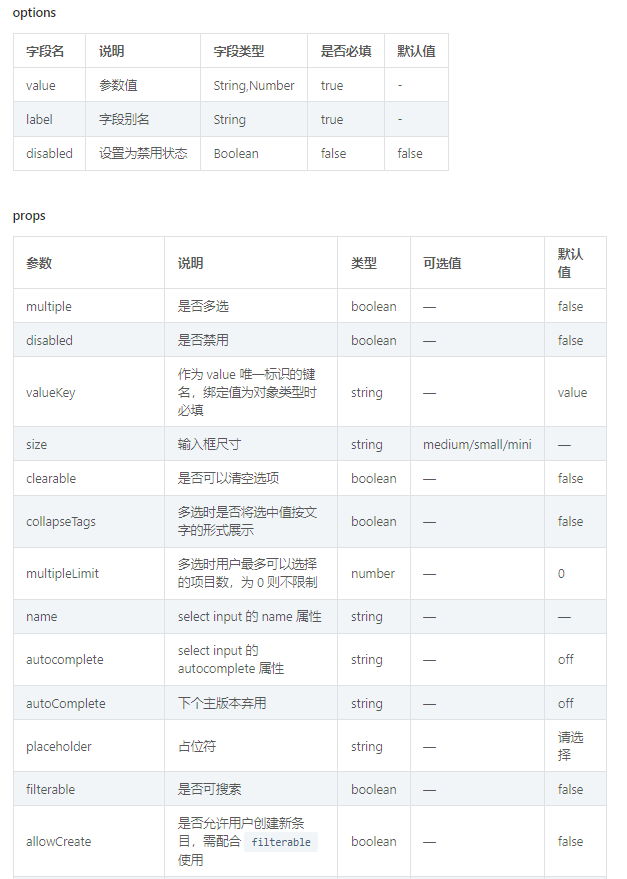627x879 pixels.
Task: Select the '是否可搜索' description cell
Action: [x=251, y=789]
